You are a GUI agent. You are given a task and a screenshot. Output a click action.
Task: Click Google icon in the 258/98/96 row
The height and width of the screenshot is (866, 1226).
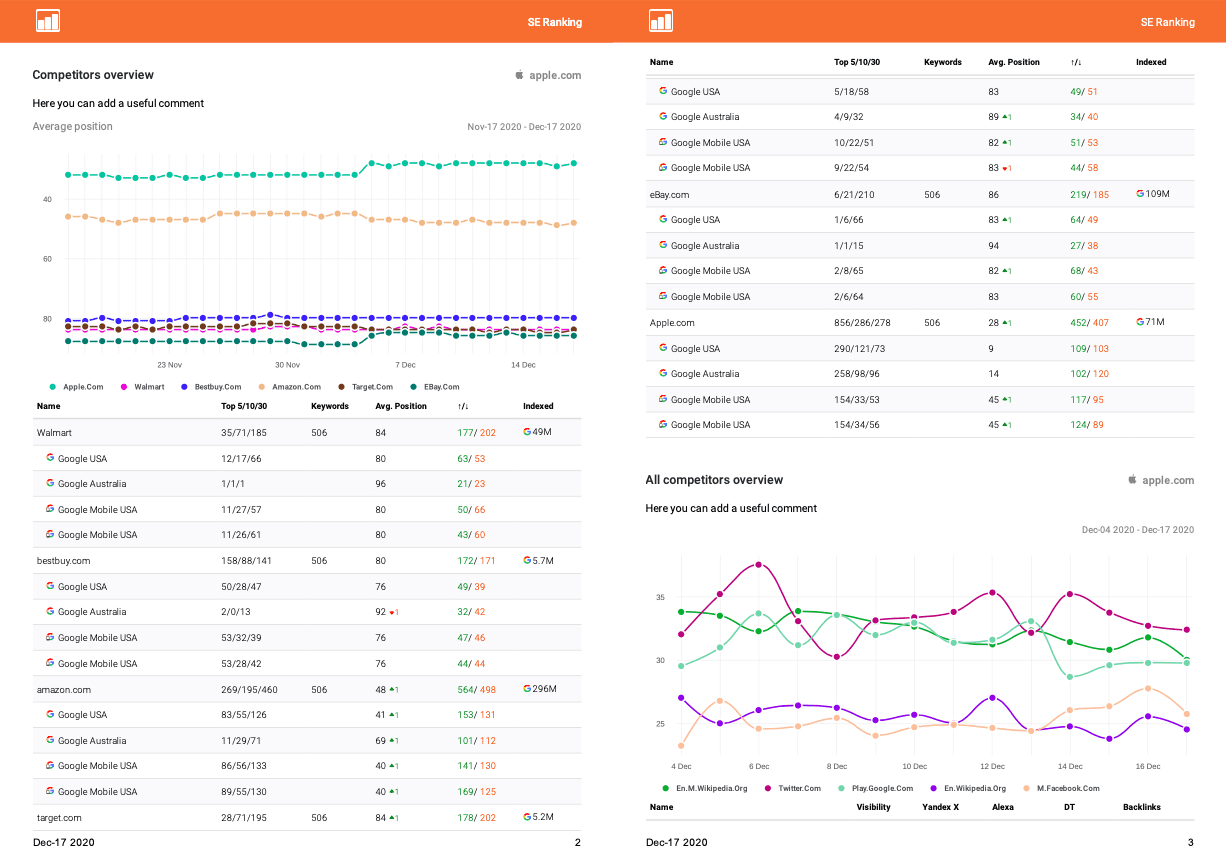coord(663,373)
